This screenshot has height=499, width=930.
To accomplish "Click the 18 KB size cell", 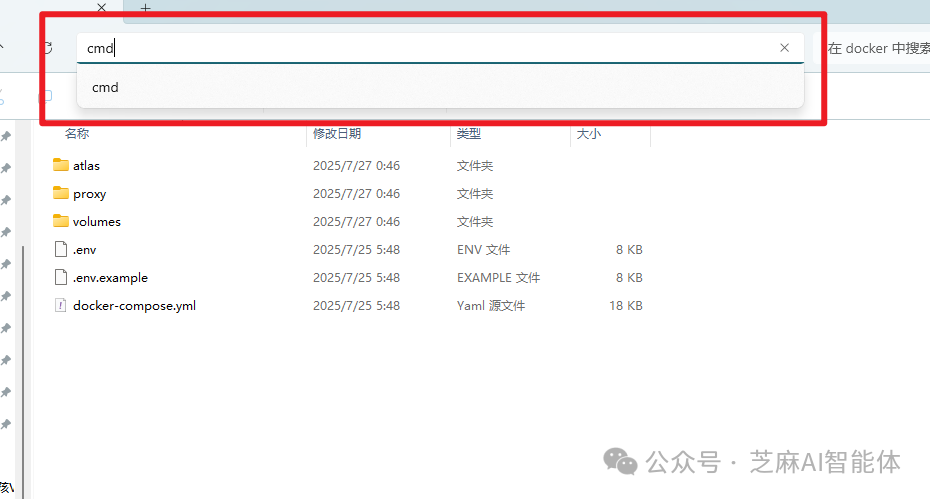I will pyautogui.click(x=626, y=306).
